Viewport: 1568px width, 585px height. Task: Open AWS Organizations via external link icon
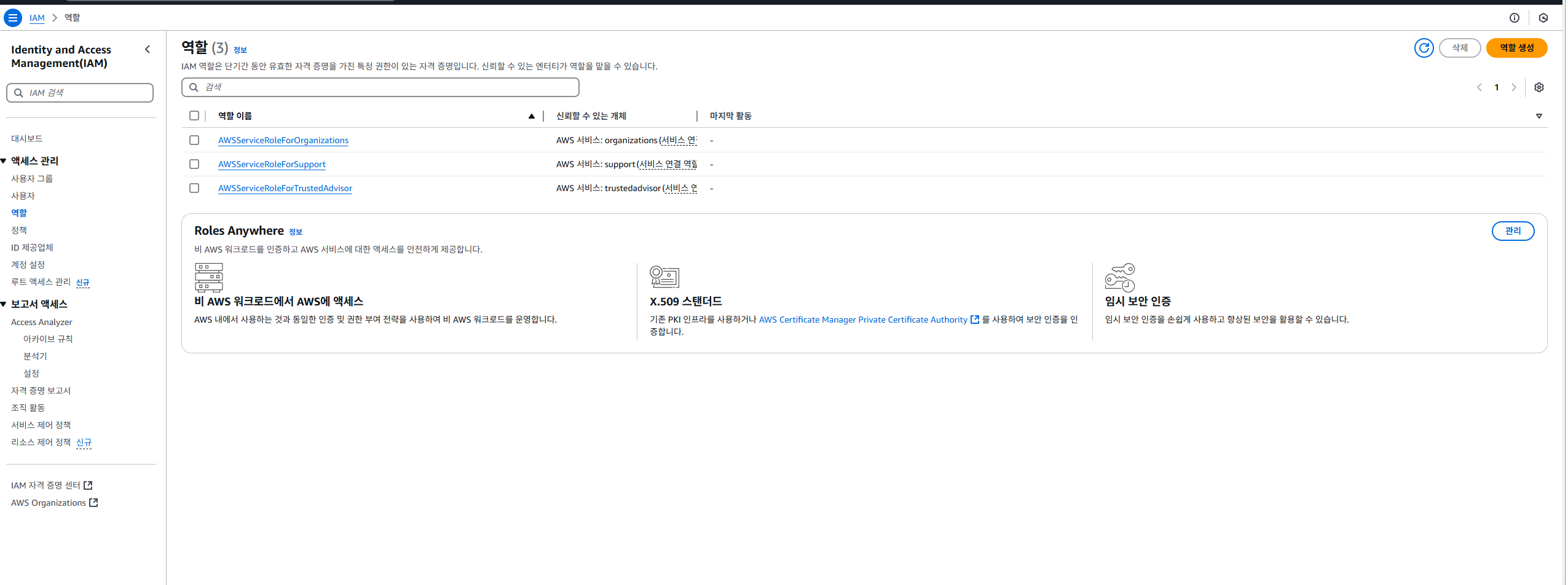(93, 502)
